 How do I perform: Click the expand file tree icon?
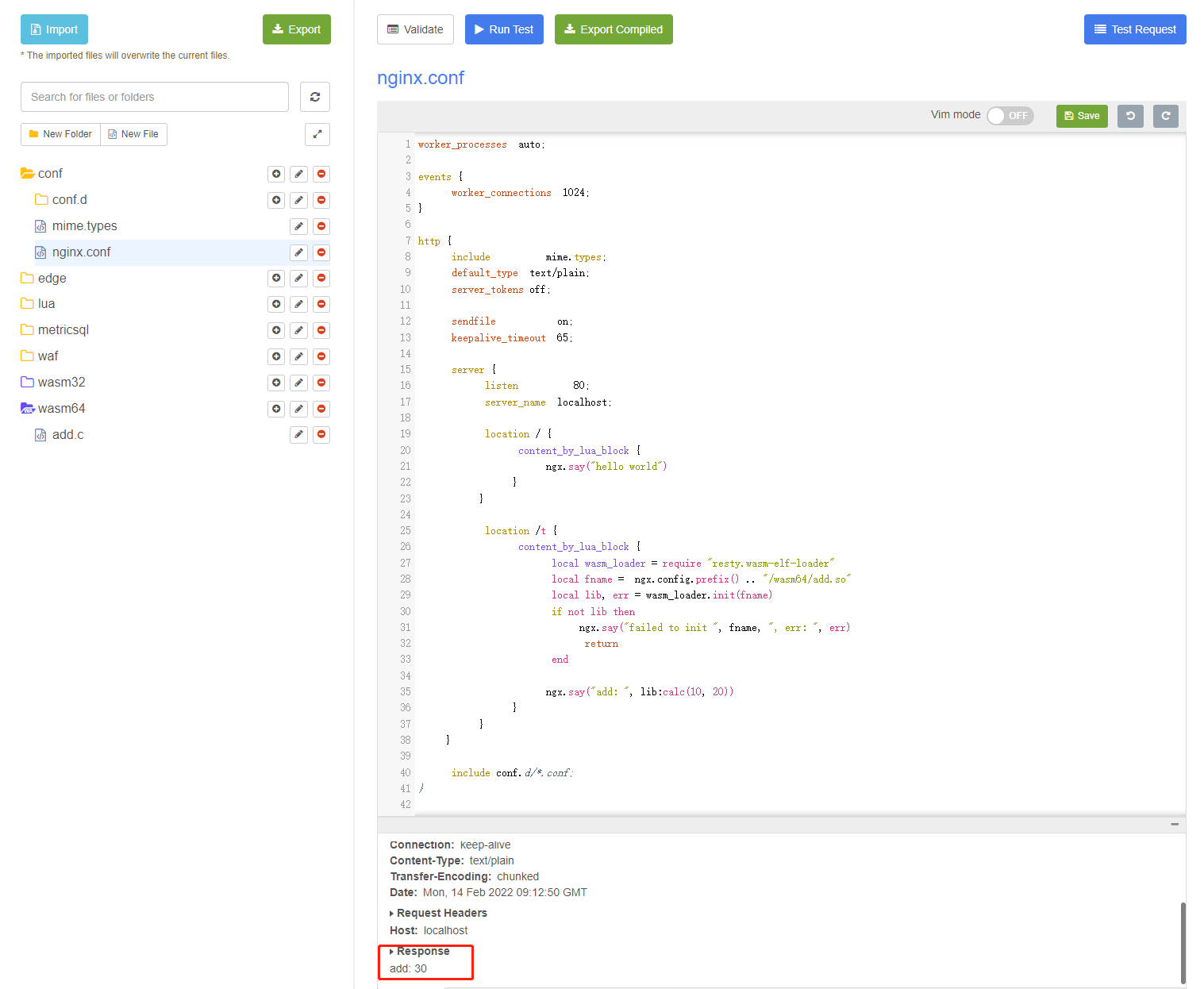point(317,134)
